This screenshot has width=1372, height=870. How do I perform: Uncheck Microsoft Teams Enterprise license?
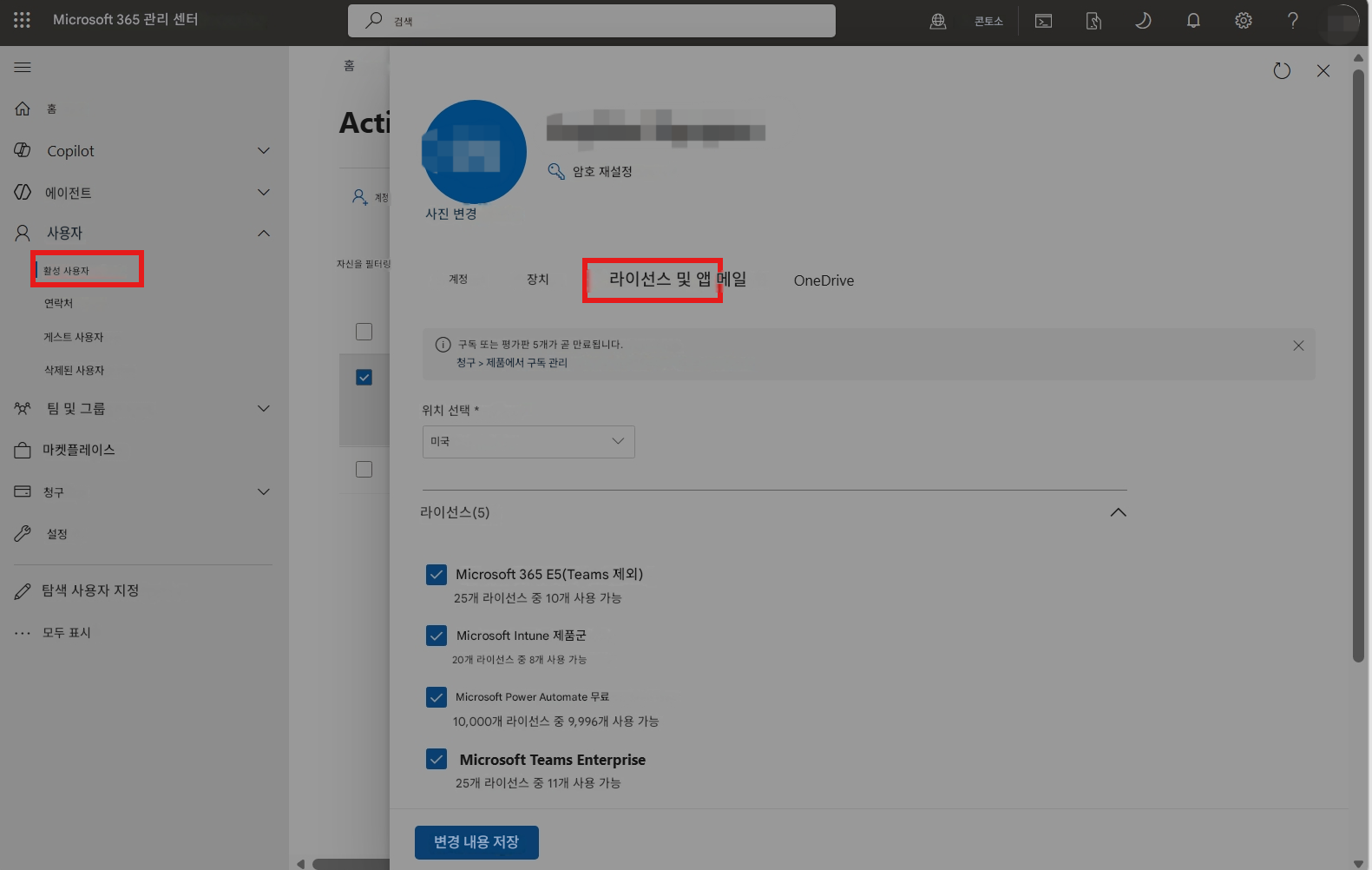[x=437, y=759]
